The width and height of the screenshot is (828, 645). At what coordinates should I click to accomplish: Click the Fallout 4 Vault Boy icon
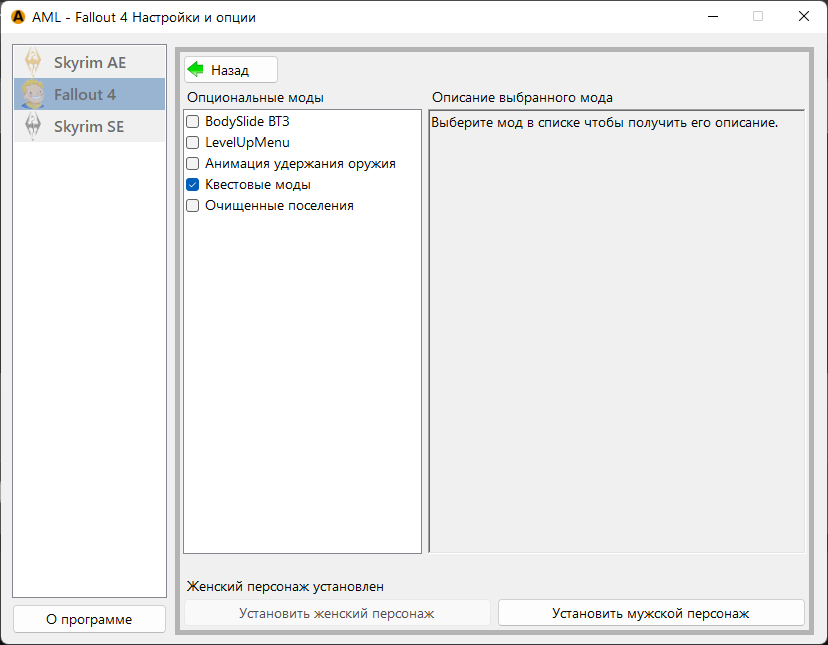click(33, 94)
